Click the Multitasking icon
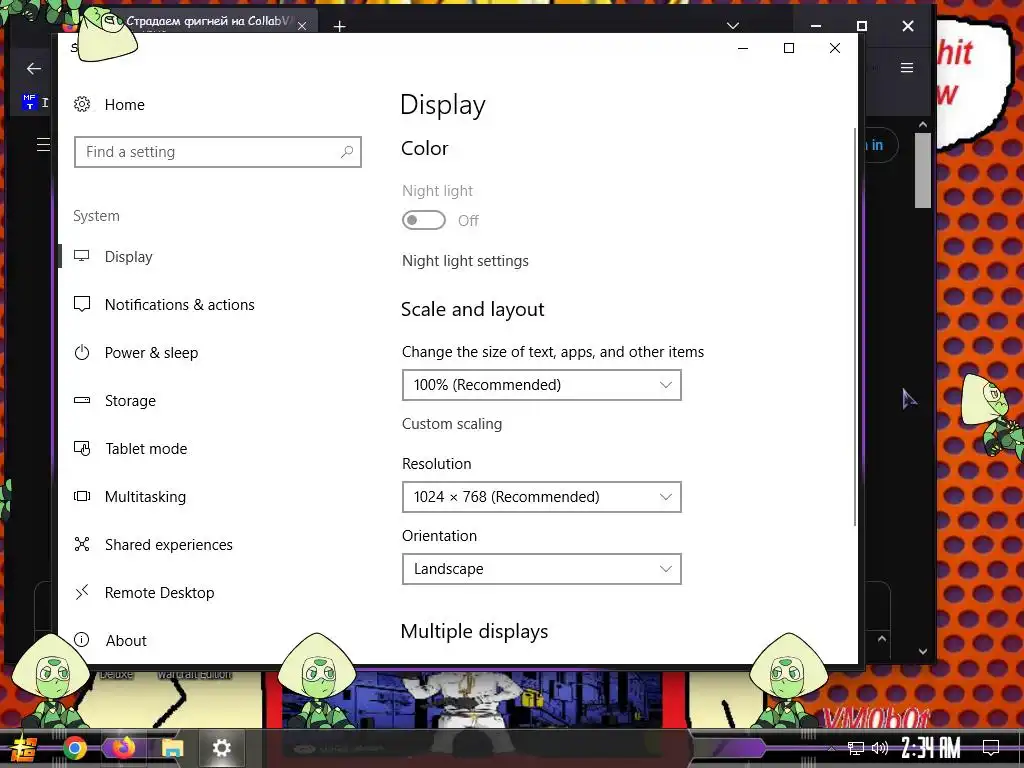 (82, 496)
